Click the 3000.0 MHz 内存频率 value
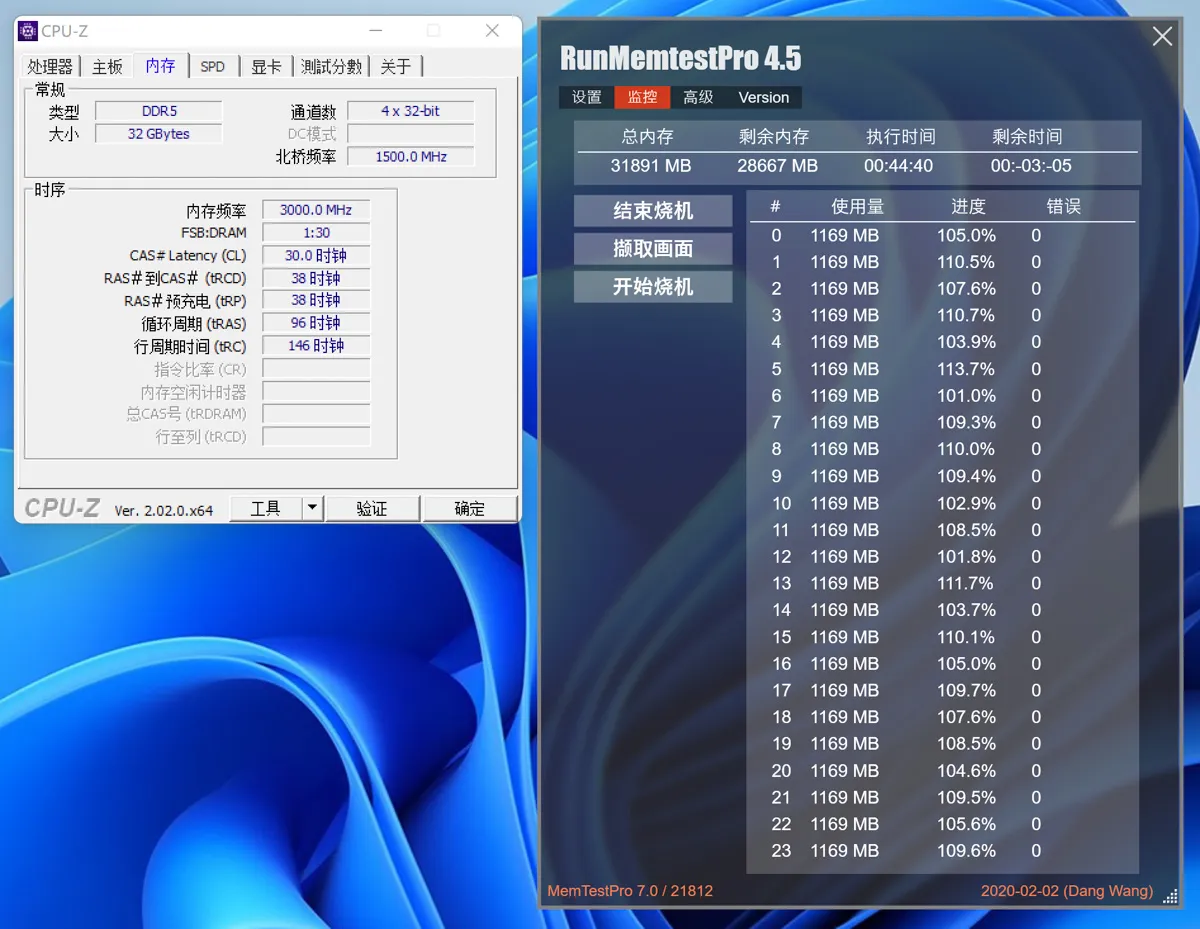Screen dimensions: 1200x929 point(316,210)
